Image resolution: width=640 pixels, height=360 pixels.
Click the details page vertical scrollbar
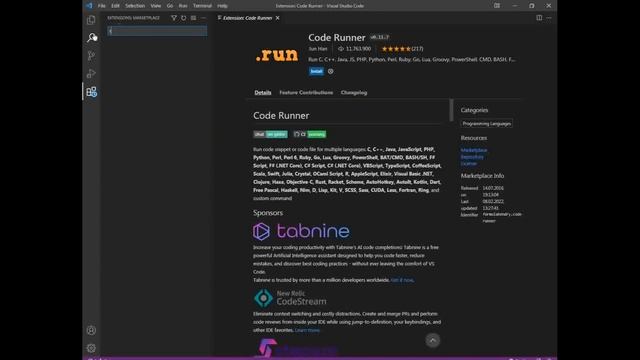(x=451, y=110)
